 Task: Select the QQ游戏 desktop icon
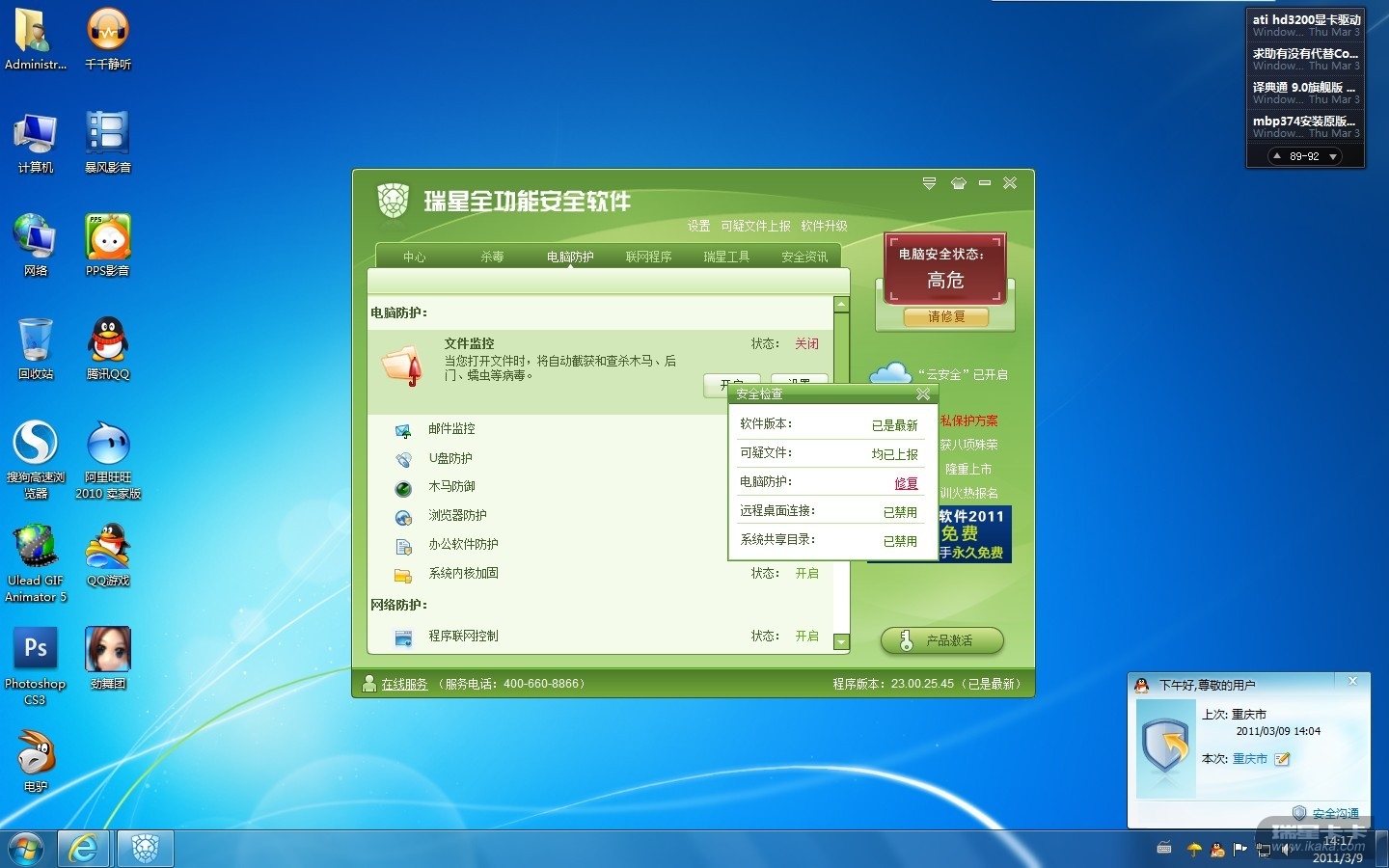[x=108, y=555]
